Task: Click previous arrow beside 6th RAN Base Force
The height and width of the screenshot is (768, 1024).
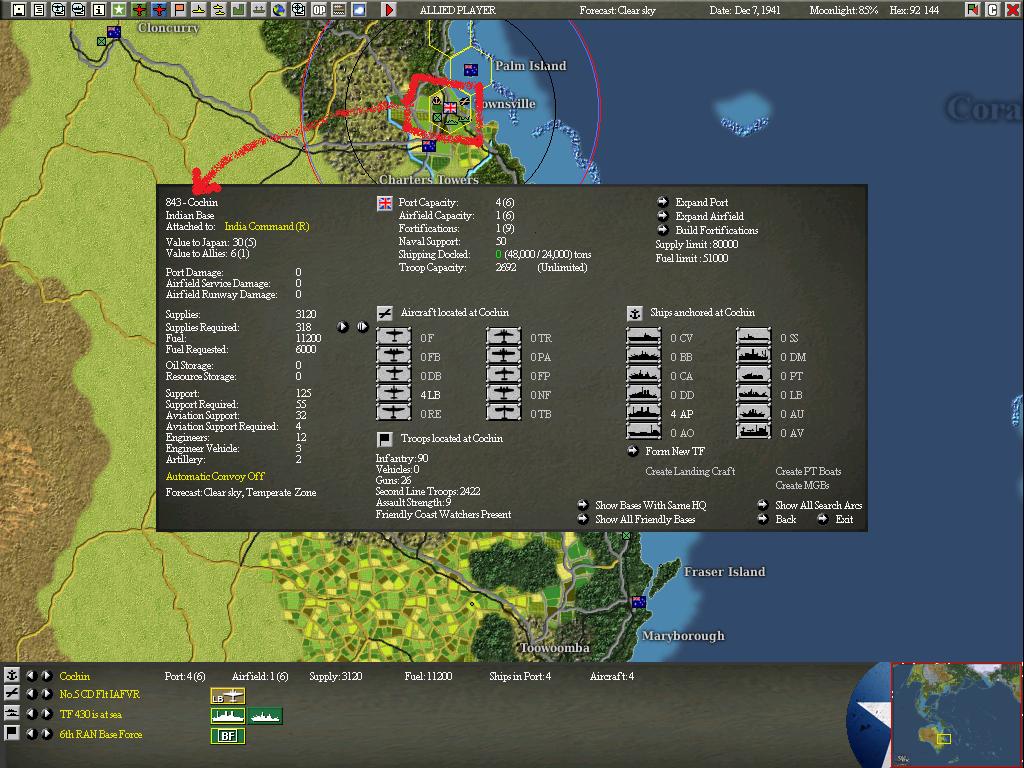Action: tap(31, 734)
